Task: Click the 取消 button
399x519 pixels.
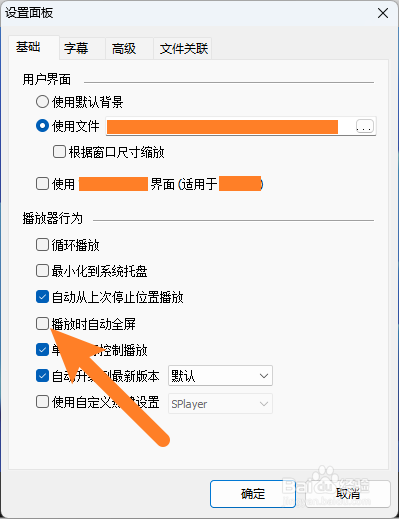Action: [348, 494]
